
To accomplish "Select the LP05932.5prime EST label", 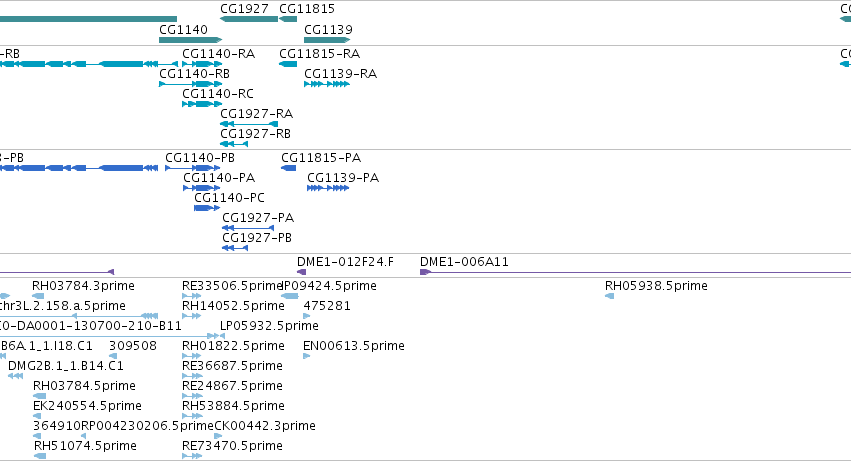I will (x=269, y=326).
